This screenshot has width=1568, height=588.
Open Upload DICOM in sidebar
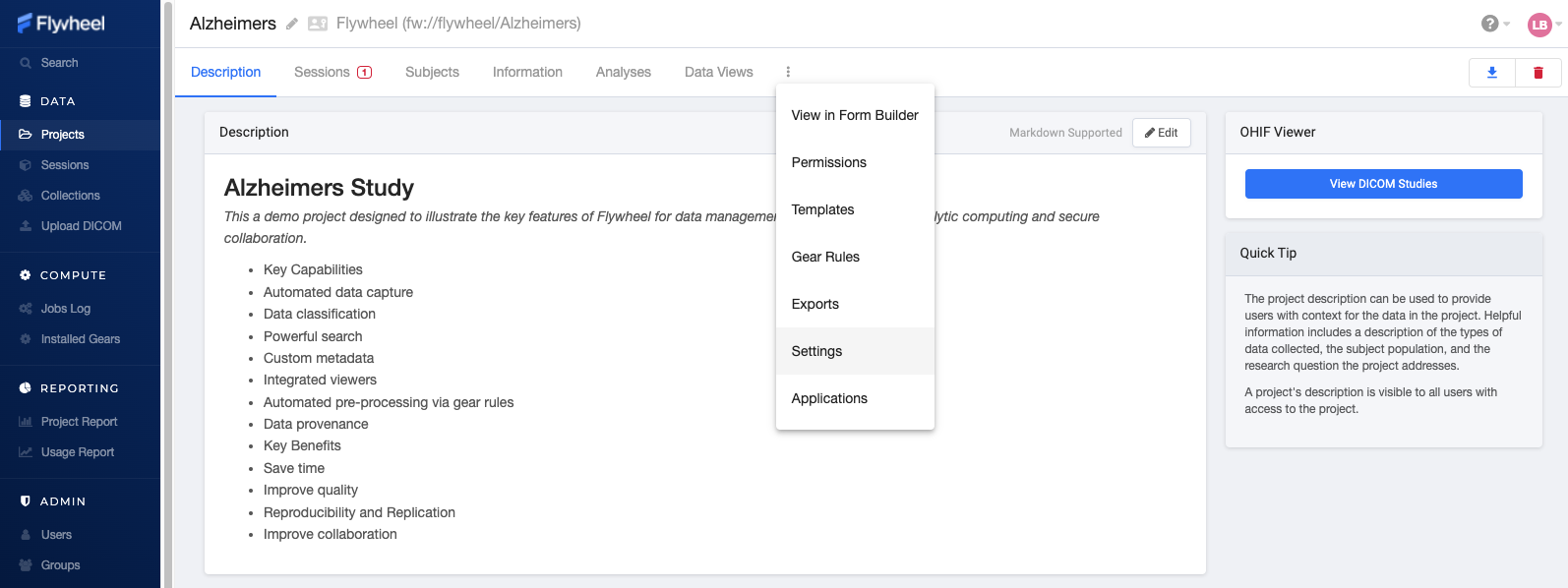coord(81,226)
